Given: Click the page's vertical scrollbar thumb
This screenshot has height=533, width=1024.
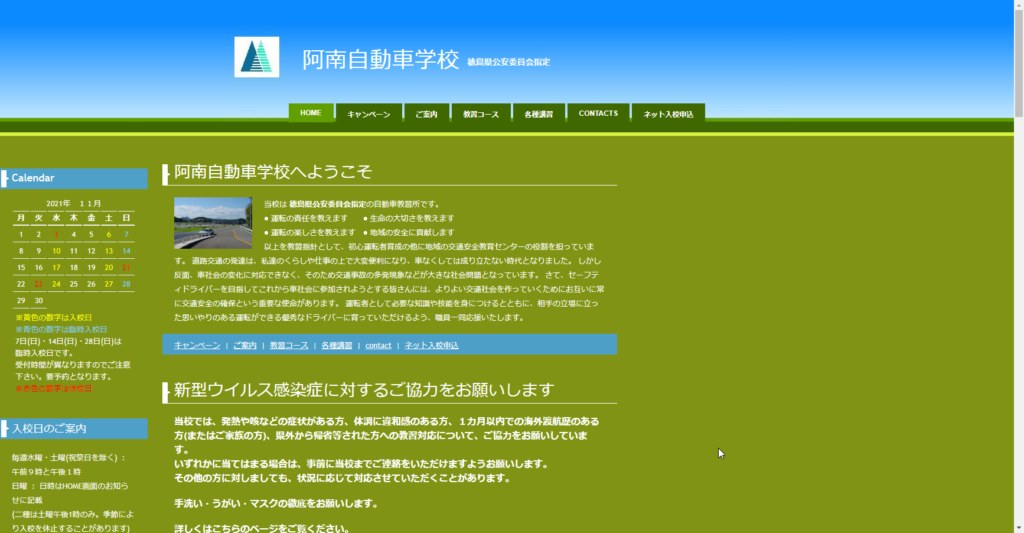Looking at the screenshot, I should click(1018, 60).
